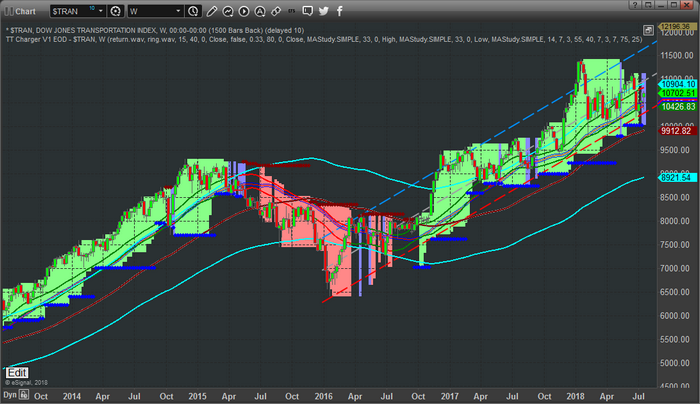
Task: Click the Edit button on chart
Action: [x=17, y=373]
